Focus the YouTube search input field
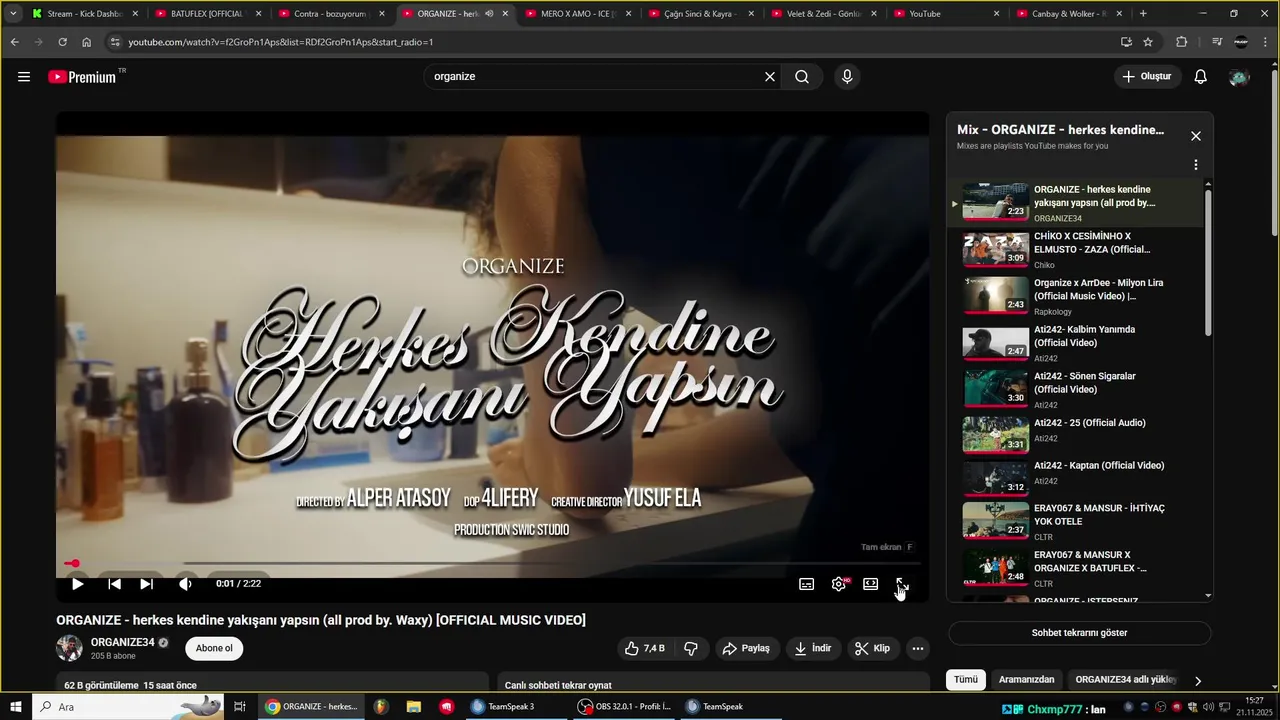Image resolution: width=1280 pixels, height=720 pixels. tap(595, 77)
